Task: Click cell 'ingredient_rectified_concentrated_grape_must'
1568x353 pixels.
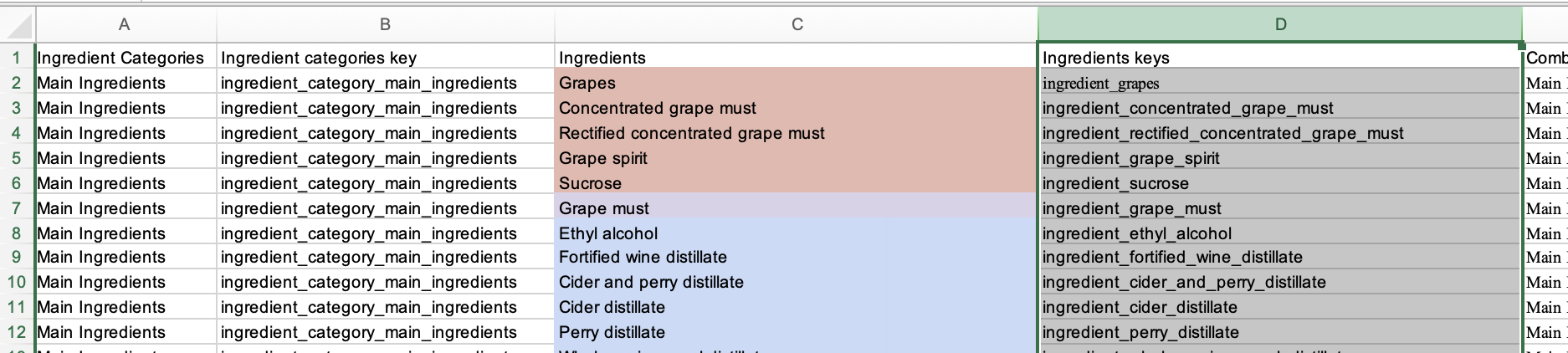Action: tap(1280, 133)
